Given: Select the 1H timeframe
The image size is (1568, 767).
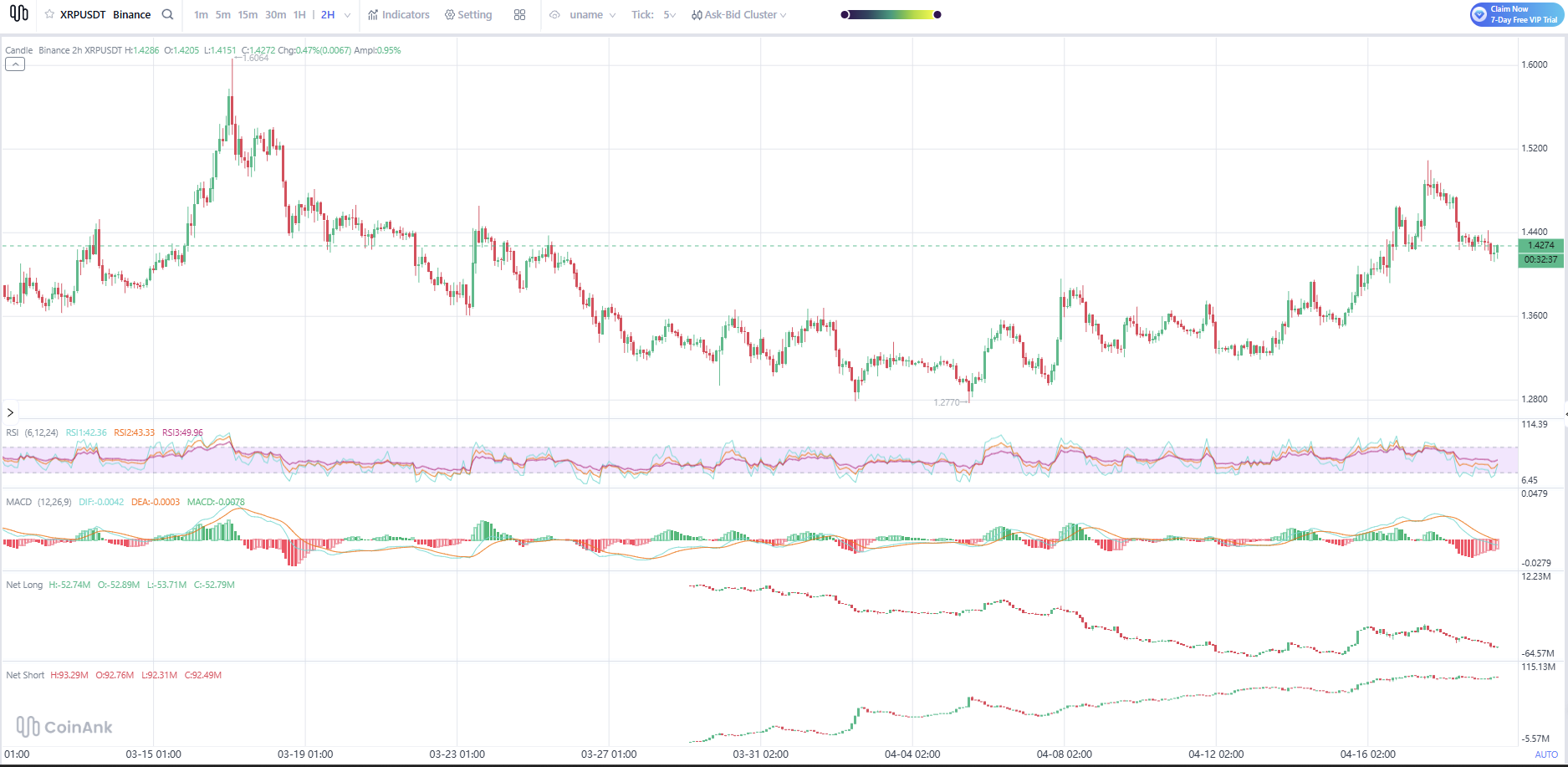Looking at the screenshot, I should click(x=299, y=15).
